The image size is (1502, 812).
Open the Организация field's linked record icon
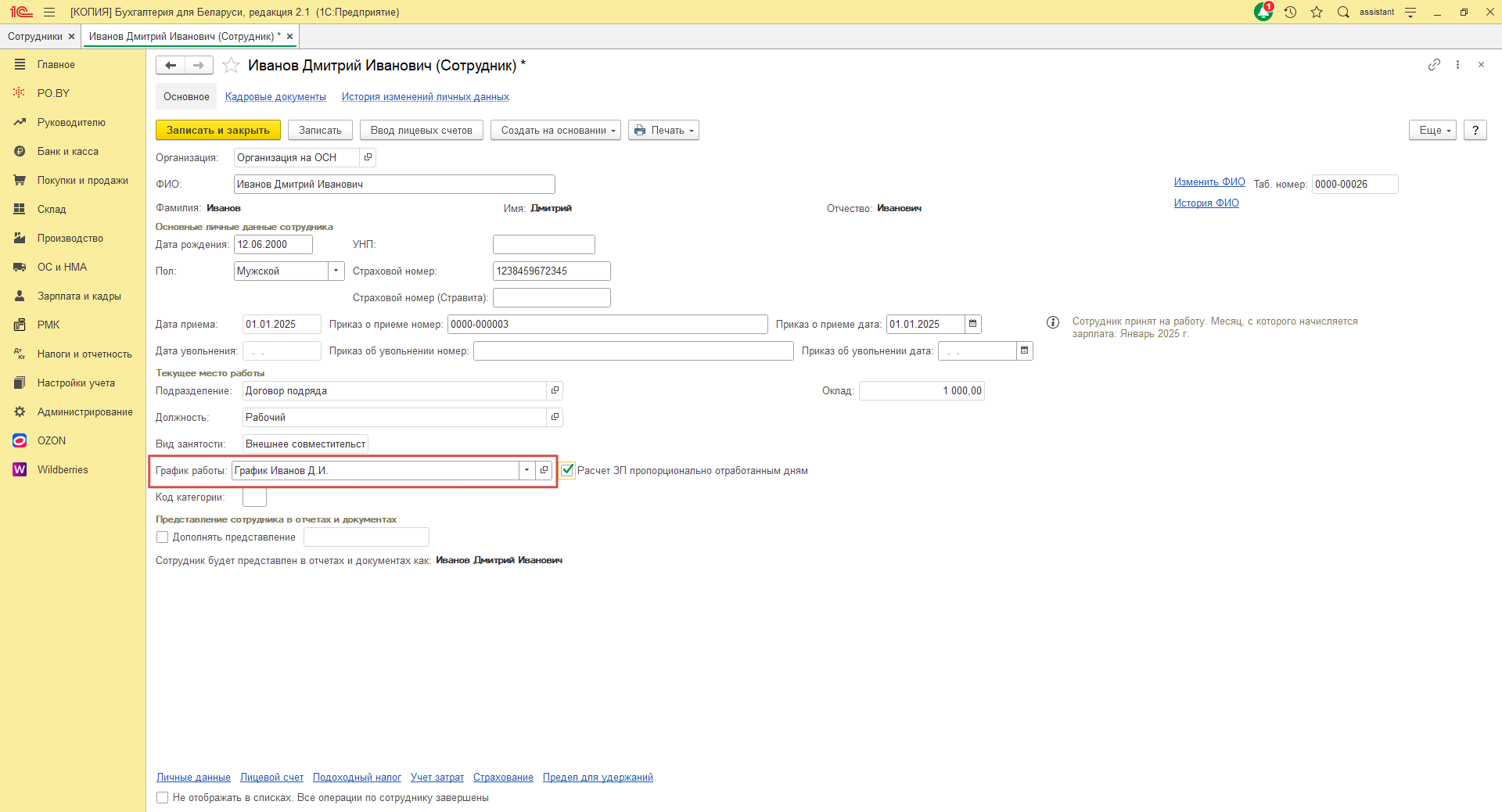point(368,157)
